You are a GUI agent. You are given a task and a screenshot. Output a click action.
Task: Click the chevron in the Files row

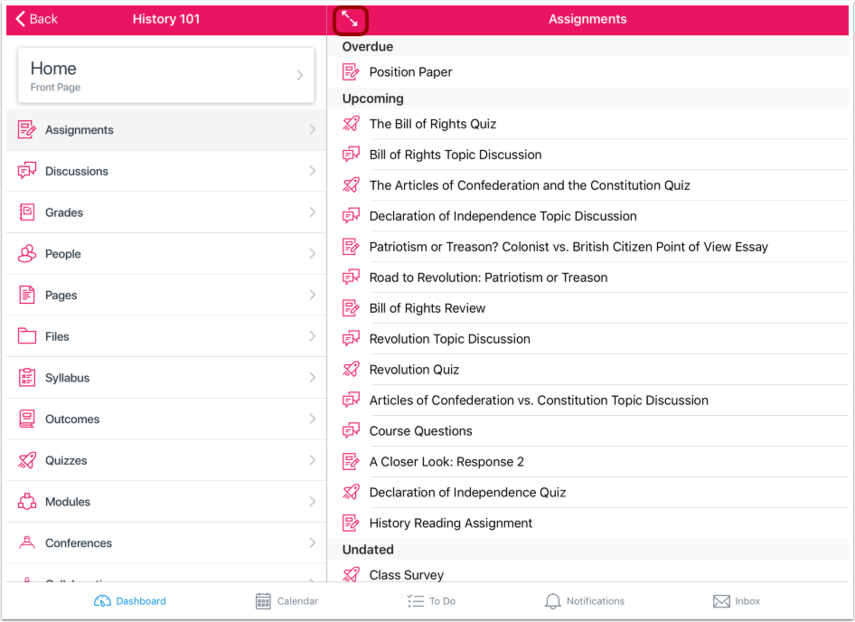click(312, 336)
